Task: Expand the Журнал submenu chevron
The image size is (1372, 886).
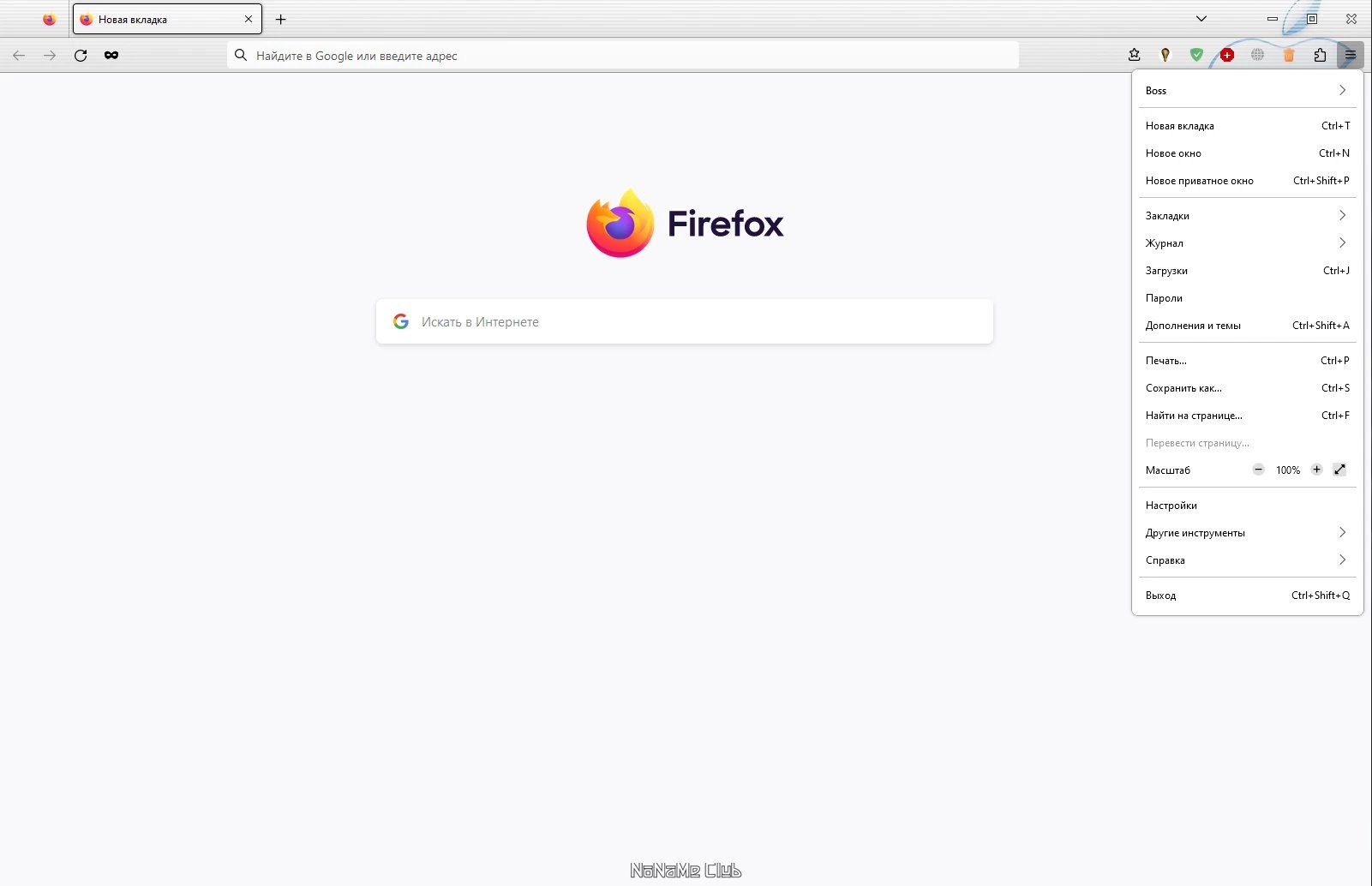Action: [1342, 242]
